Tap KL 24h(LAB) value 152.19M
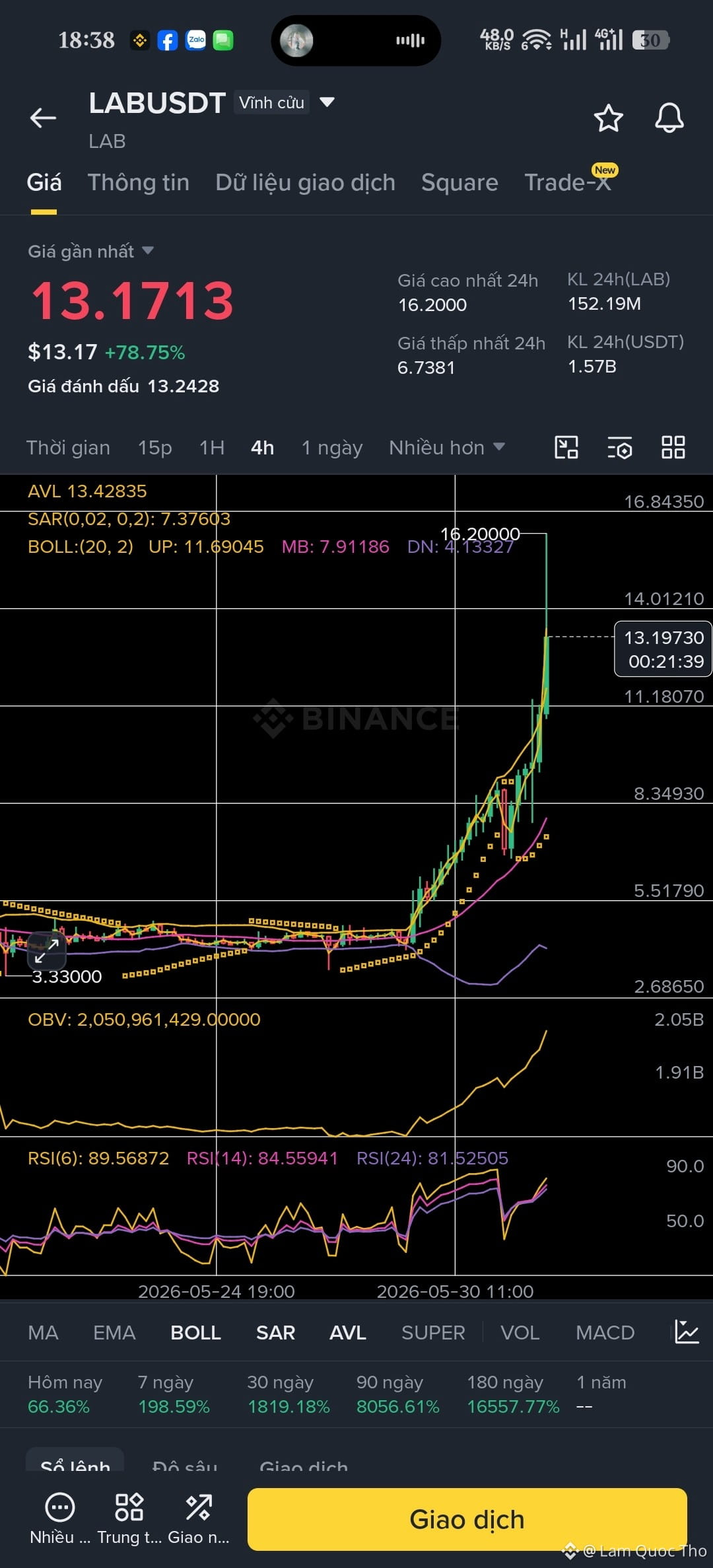 point(604,303)
